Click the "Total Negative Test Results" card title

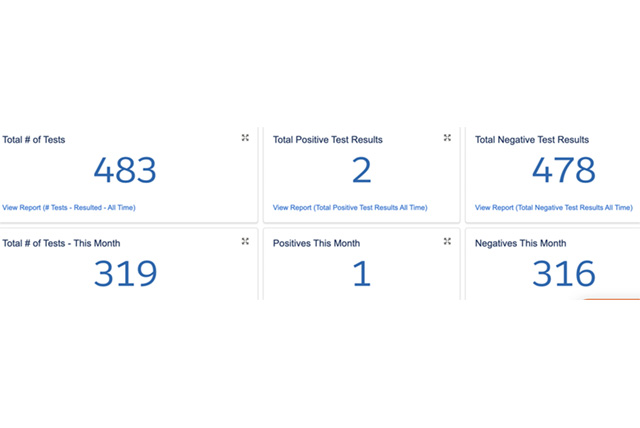532,140
